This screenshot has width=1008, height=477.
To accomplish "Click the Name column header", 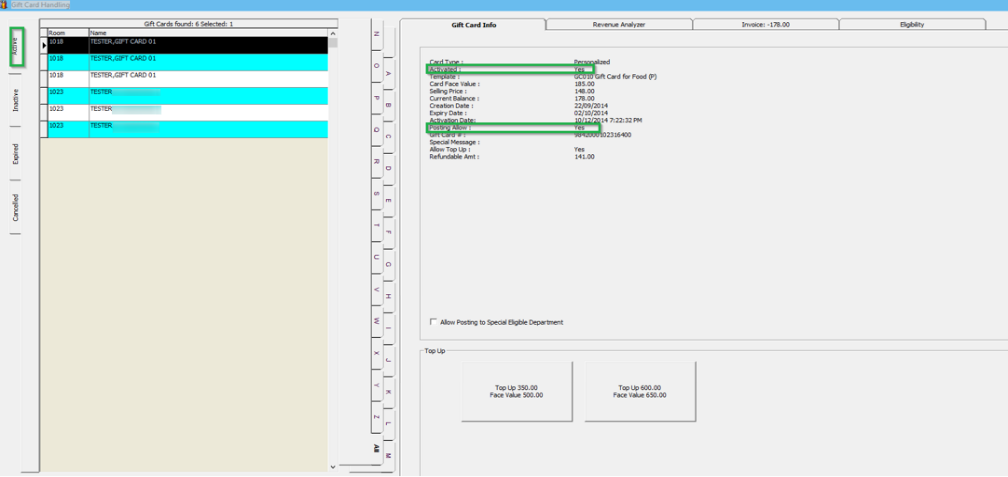I will pyautogui.click(x=208, y=32).
